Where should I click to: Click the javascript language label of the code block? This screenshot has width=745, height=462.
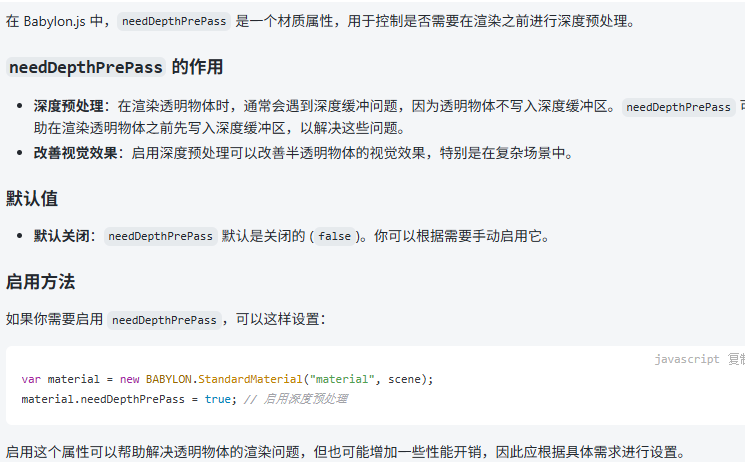point(687,359)
